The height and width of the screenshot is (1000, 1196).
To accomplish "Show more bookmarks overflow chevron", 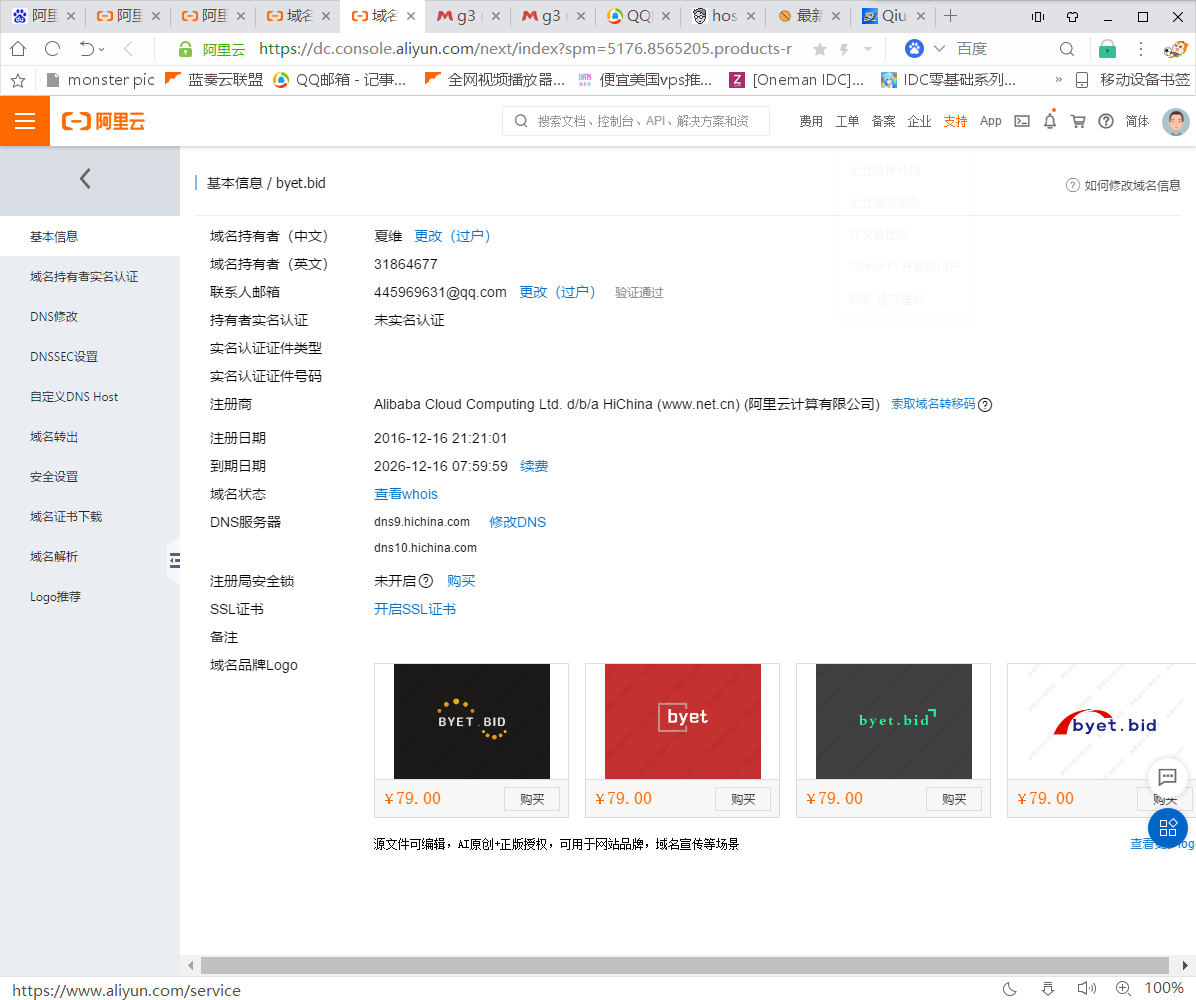I will pos(1058,80).
